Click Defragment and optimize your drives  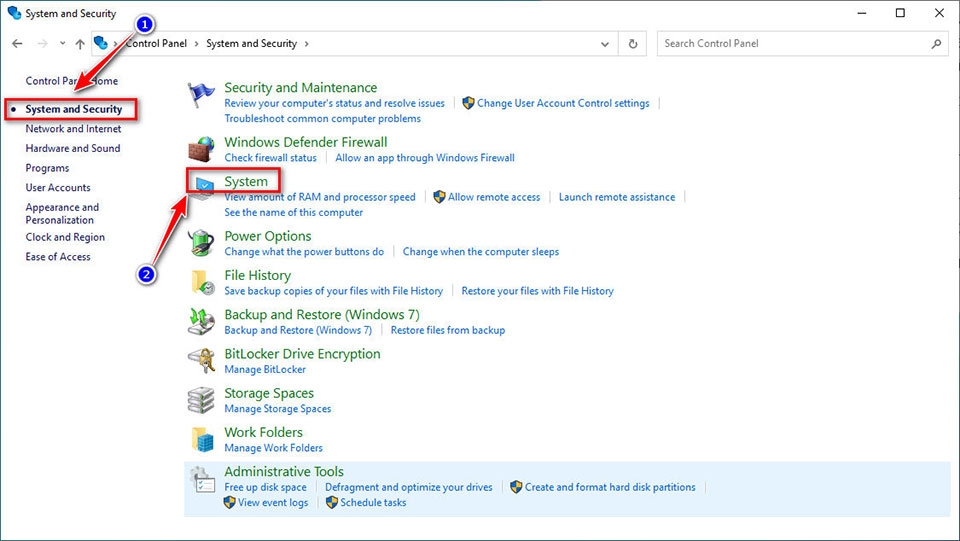tap(409, 487)
